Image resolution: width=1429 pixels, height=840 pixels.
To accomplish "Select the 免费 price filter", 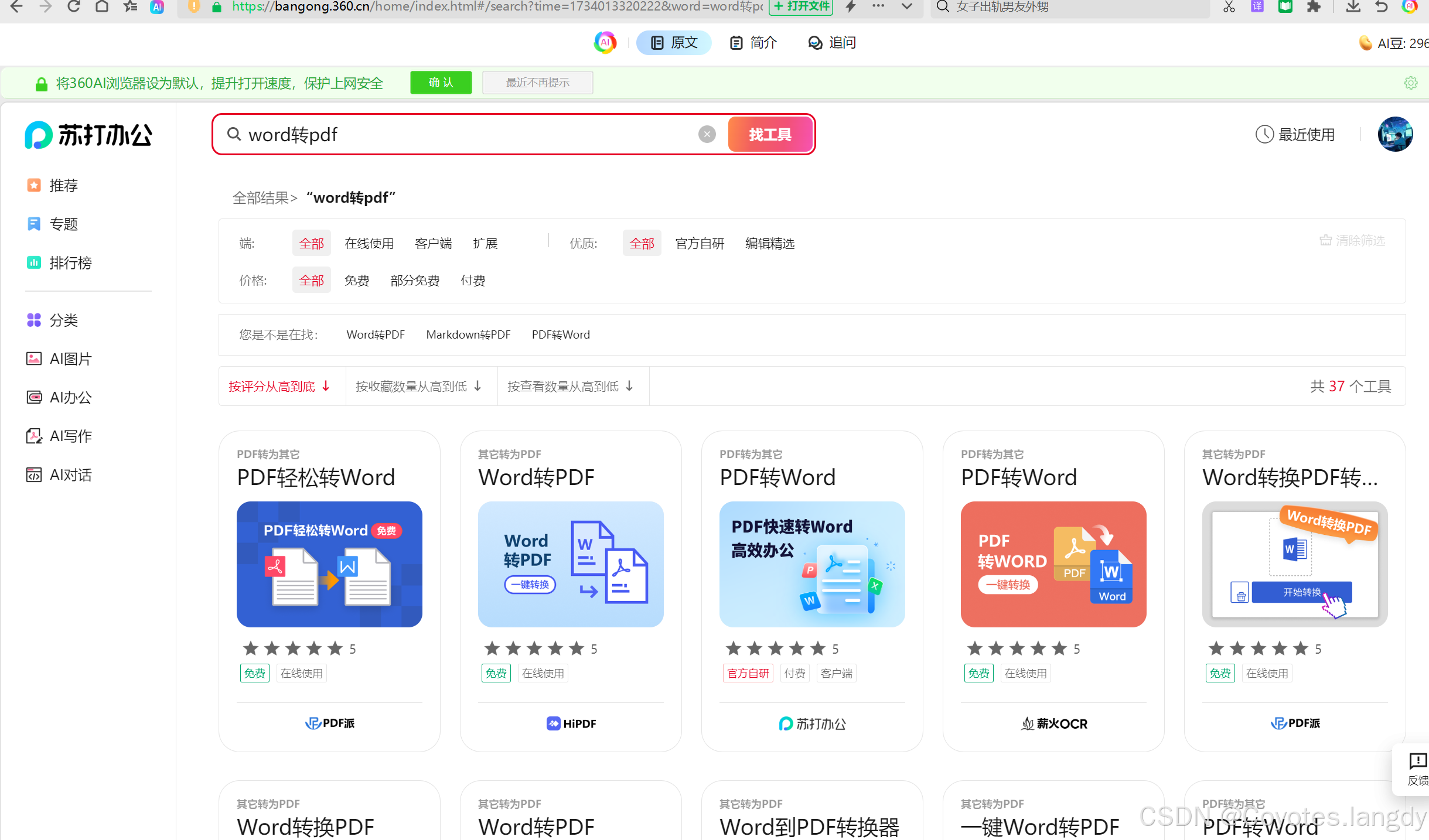I will [356, 281].
